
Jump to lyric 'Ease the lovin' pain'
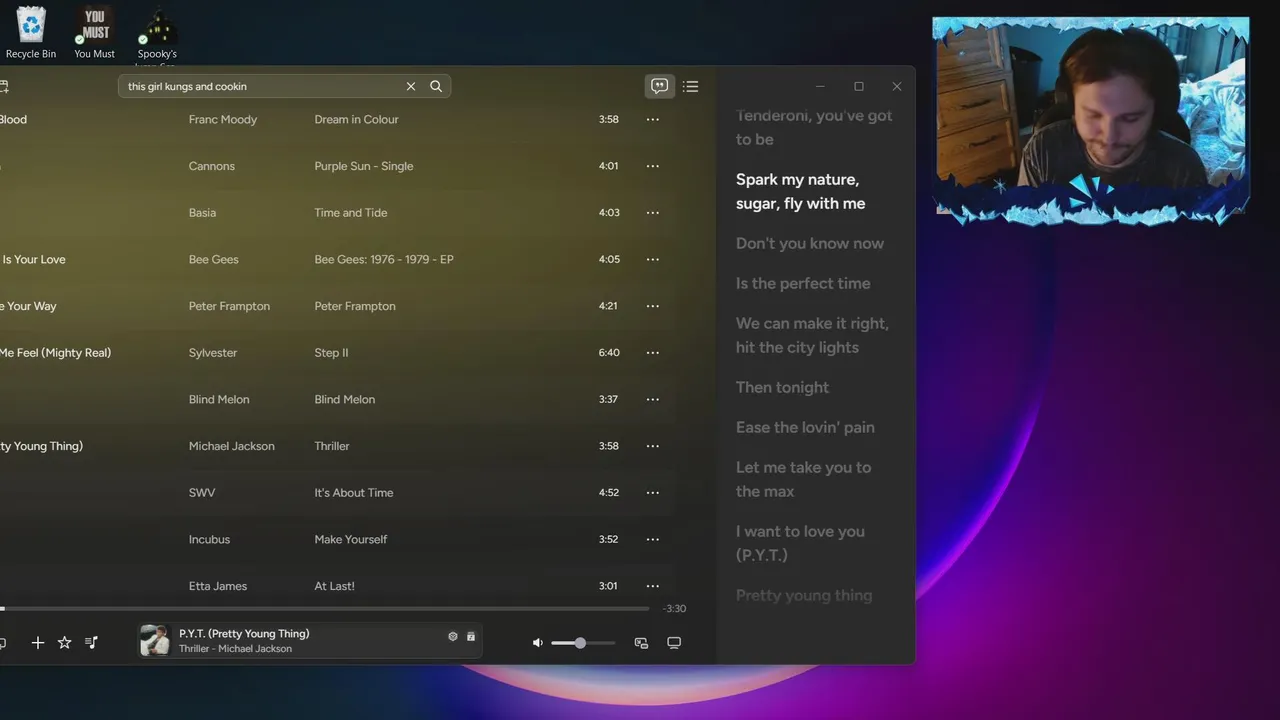tap(805, 427)
